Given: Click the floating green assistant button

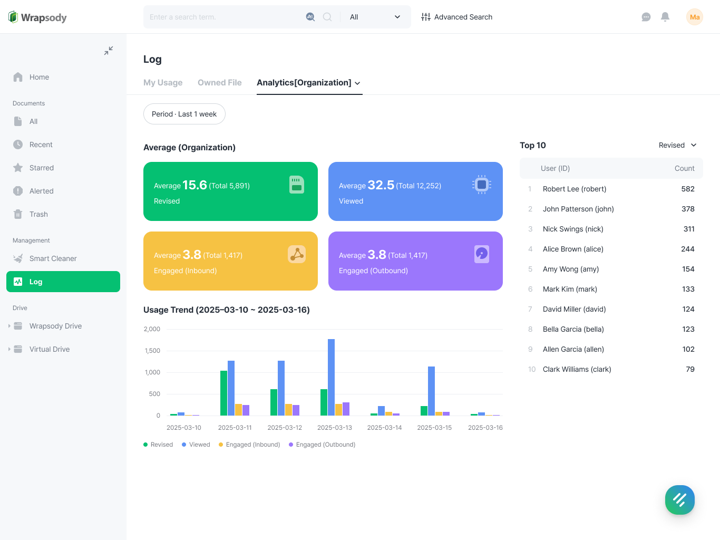Looking at the screenshot, I should tap(679, 500).
